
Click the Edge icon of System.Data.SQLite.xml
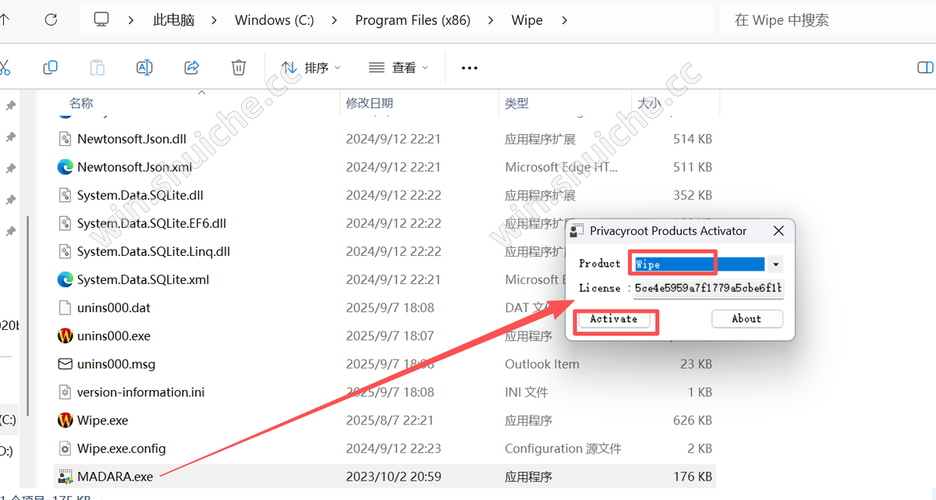[64, 279]
